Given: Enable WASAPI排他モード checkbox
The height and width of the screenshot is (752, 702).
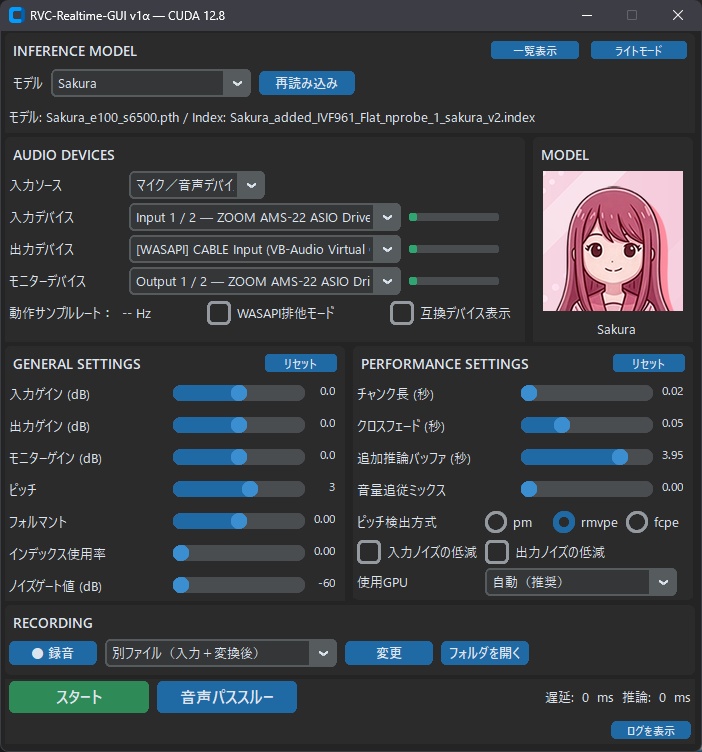Looking at the screenshot, I should click(x=219, y=313).
